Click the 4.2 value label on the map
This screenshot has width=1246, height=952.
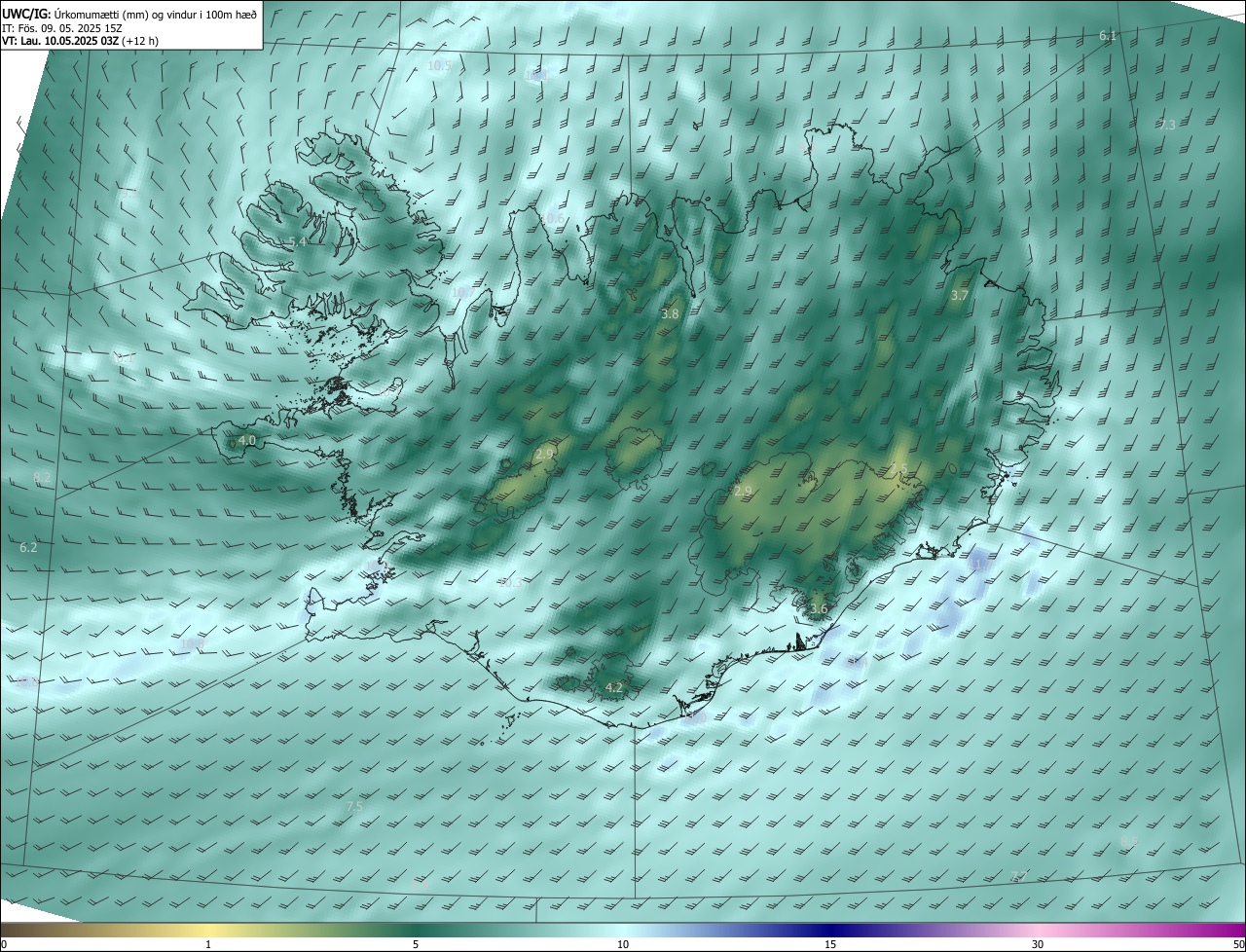614,687
